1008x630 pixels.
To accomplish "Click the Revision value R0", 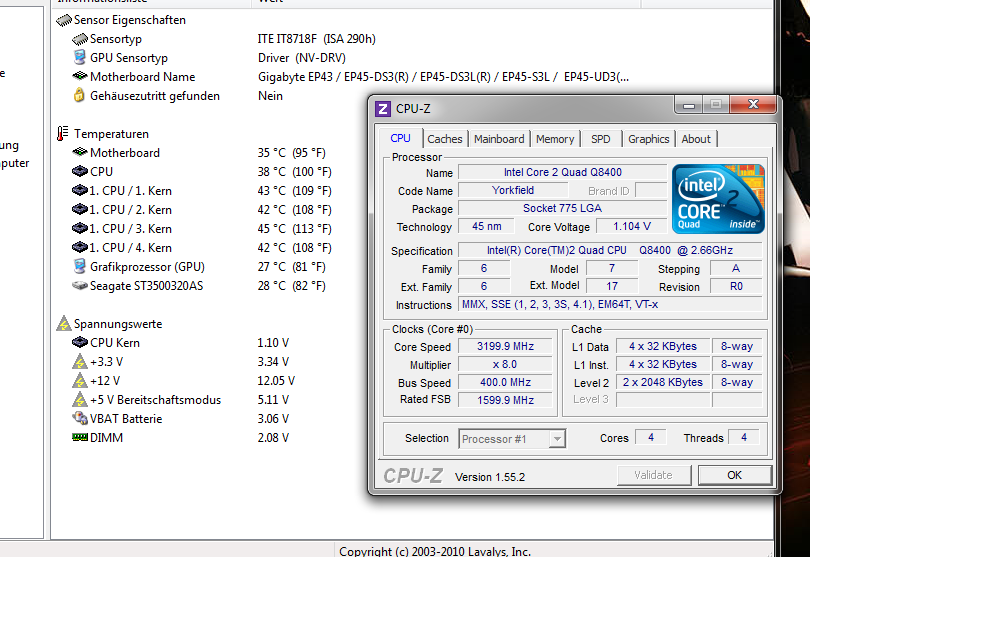I will coord(736,287).
